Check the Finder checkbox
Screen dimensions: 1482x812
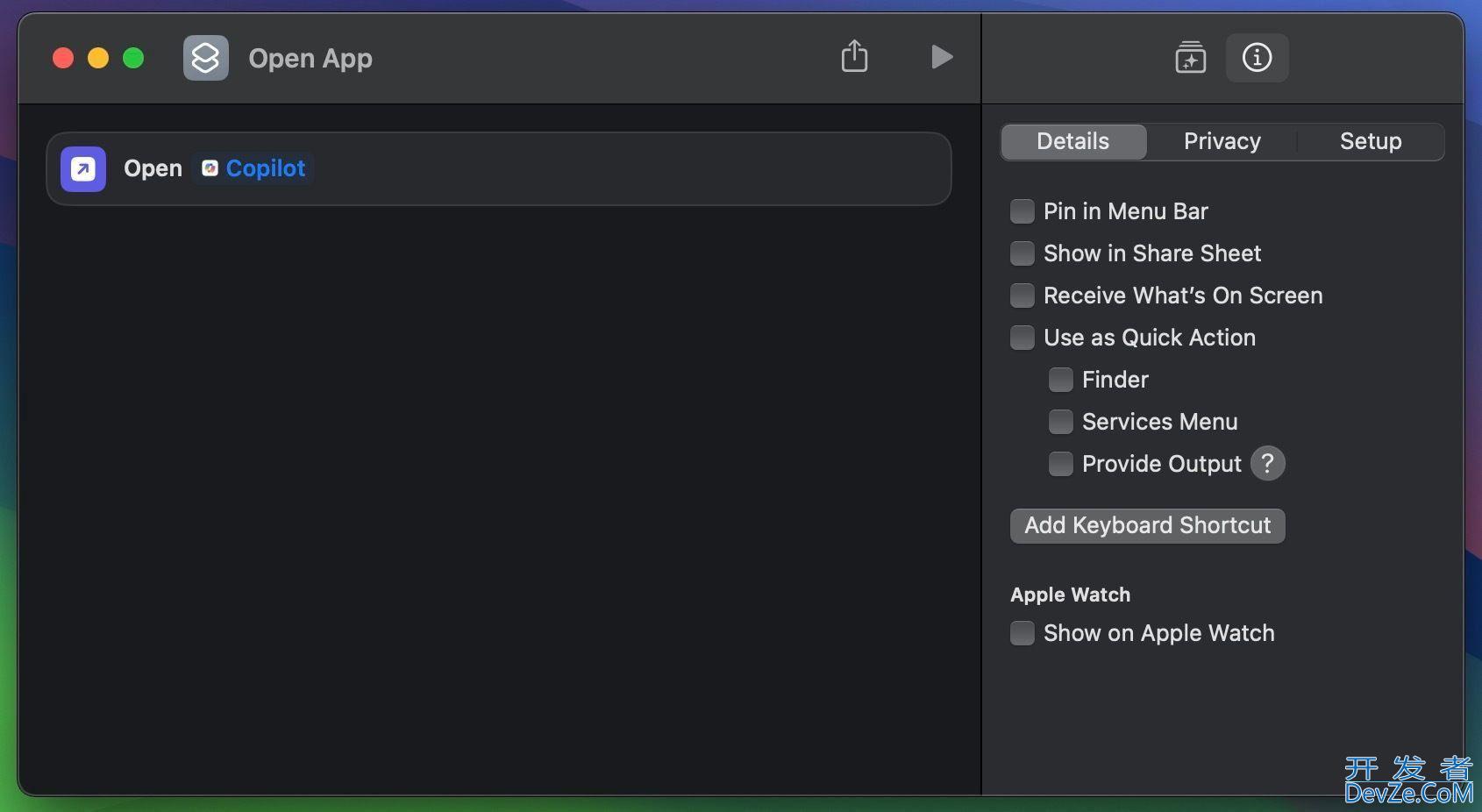1061,380
